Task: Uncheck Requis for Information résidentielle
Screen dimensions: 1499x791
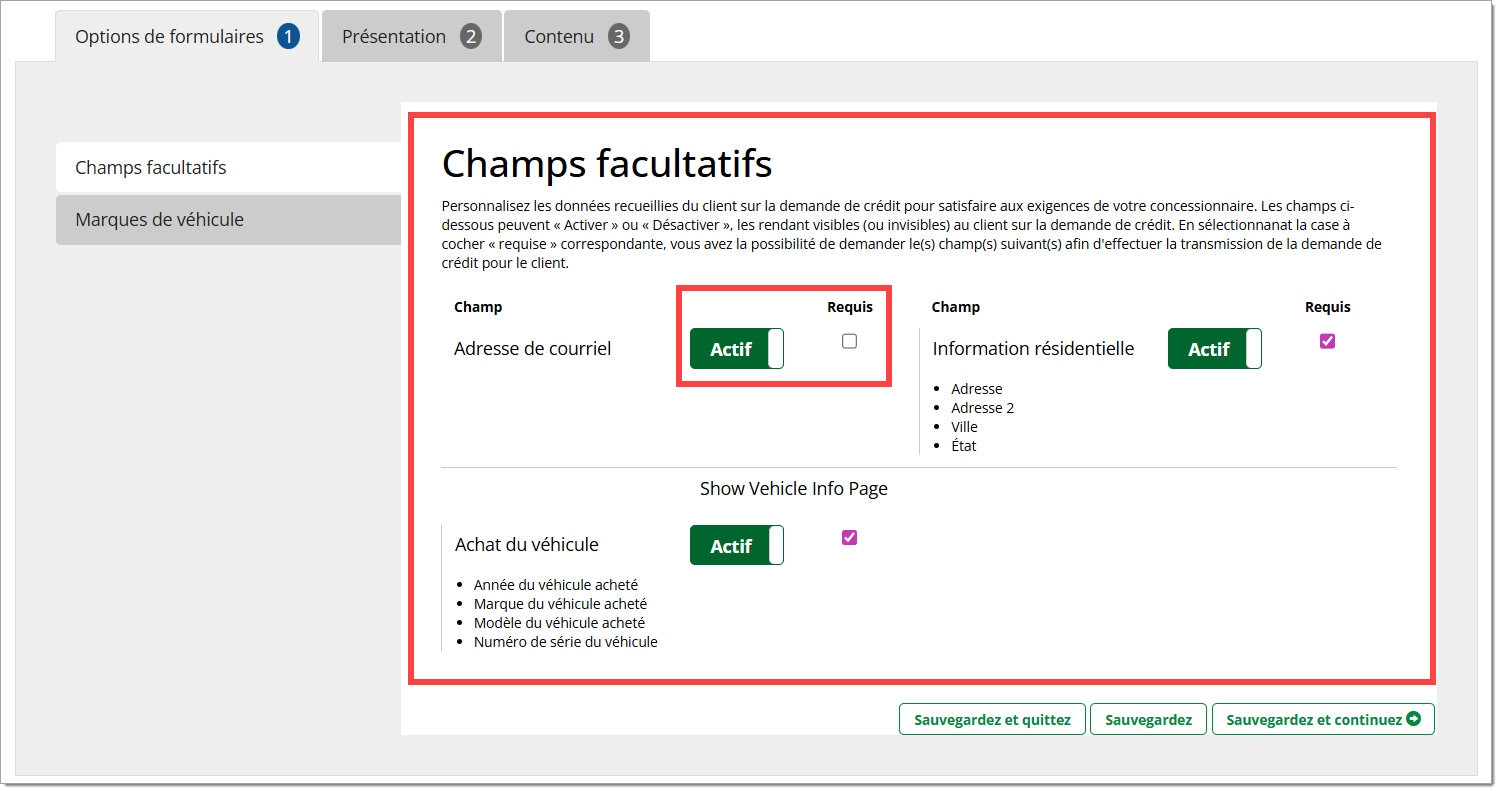Action: (x=1327, y=341)
